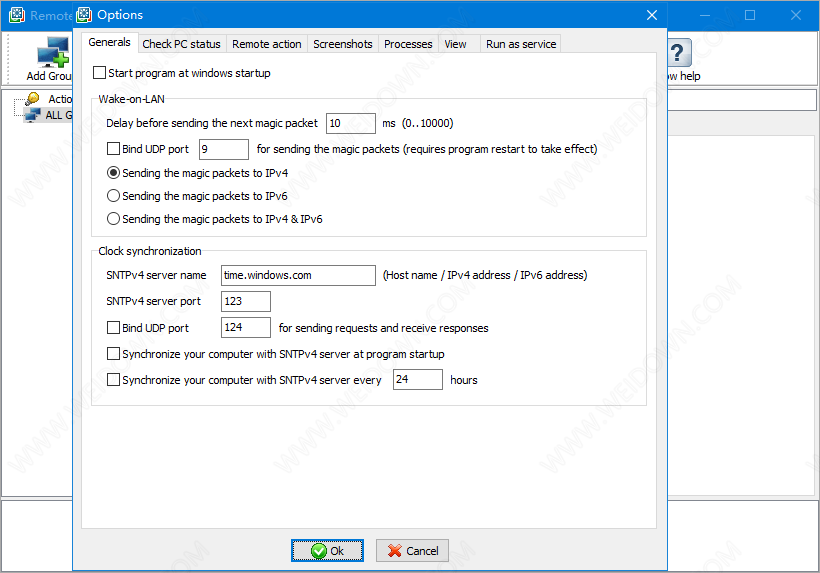Select the ALL Groups computer icon

click(32, 115)
